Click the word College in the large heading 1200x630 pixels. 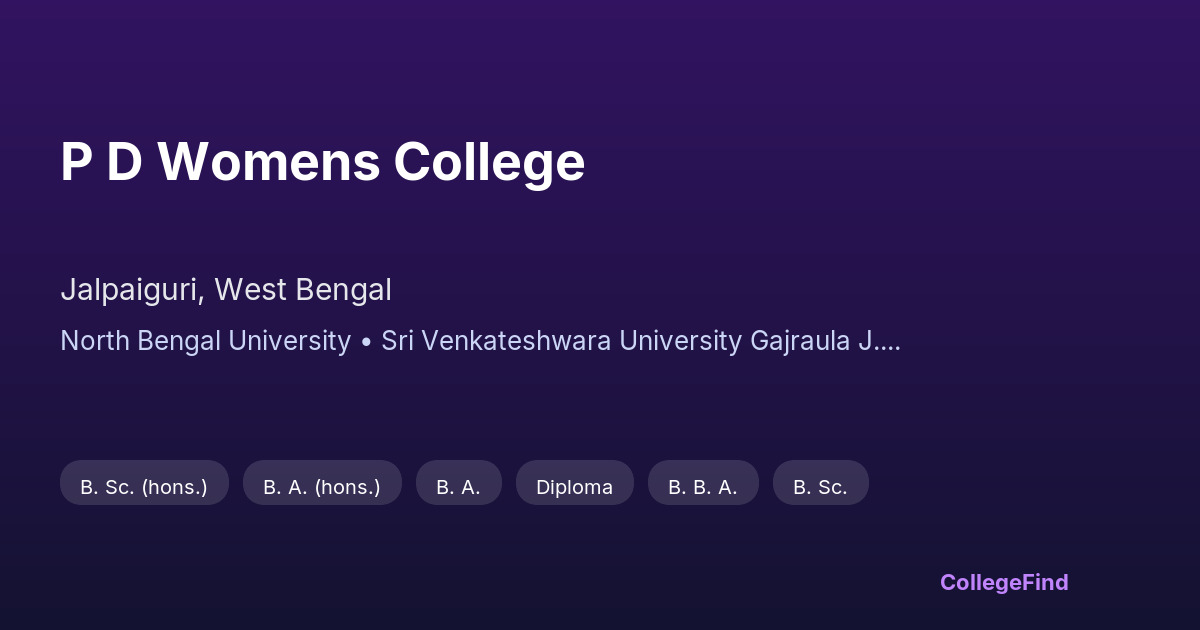click(489, 162)
